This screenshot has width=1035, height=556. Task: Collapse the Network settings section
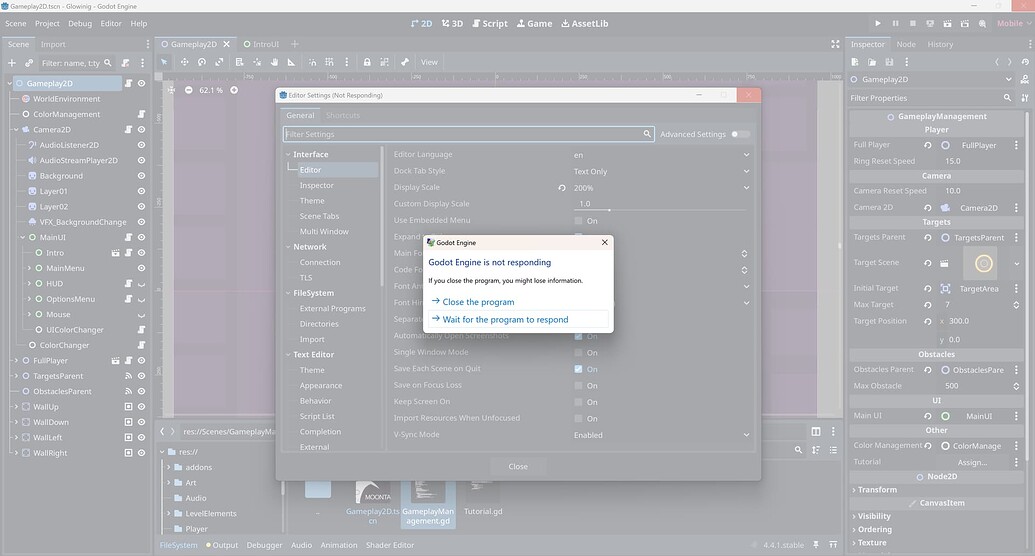click(x=288, y=247)
